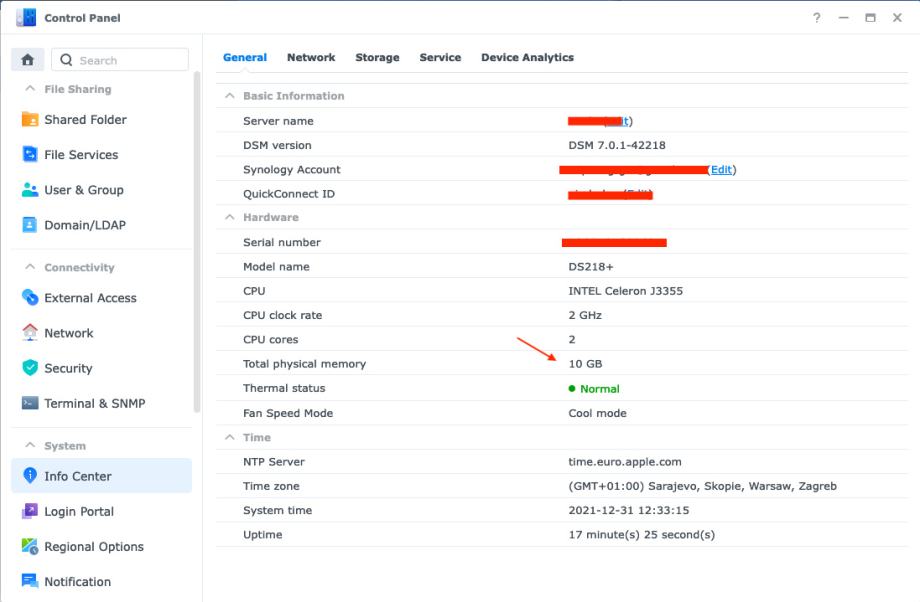Open External Access icon
The width and height of the screenshot is (920, 602).
[x=29, y=297]
